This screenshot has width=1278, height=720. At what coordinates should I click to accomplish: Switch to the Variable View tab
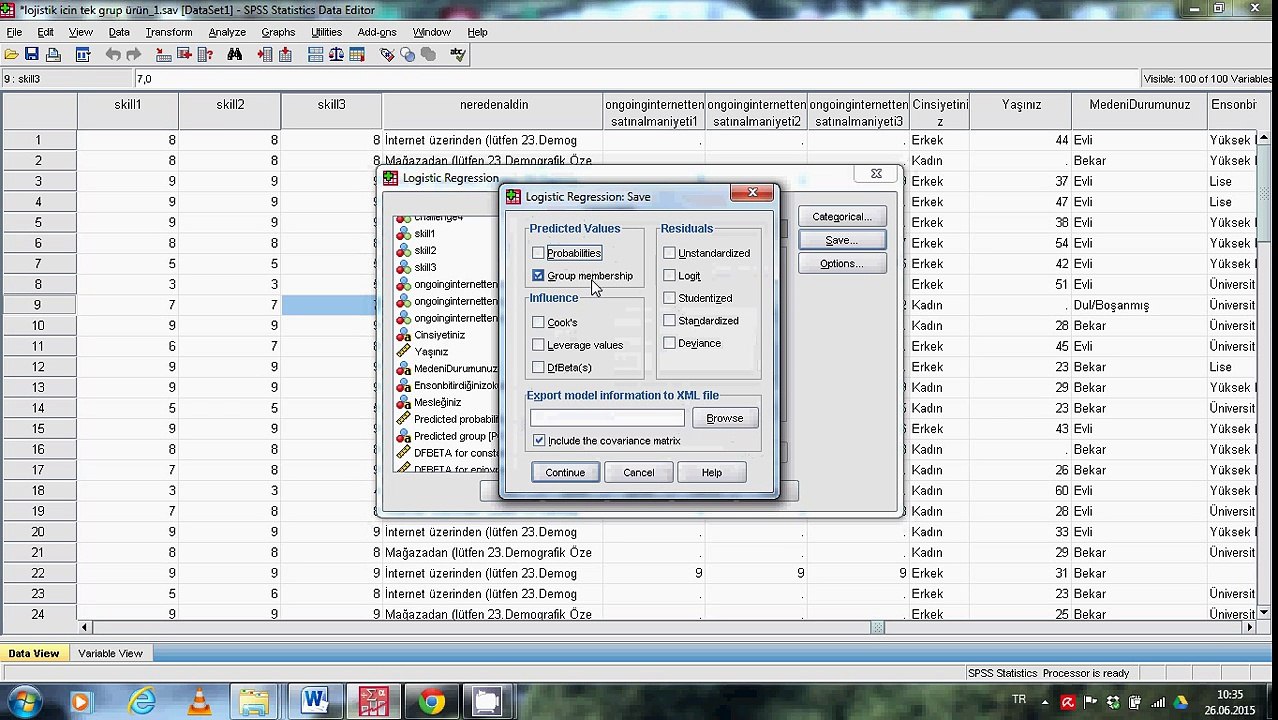110,653
